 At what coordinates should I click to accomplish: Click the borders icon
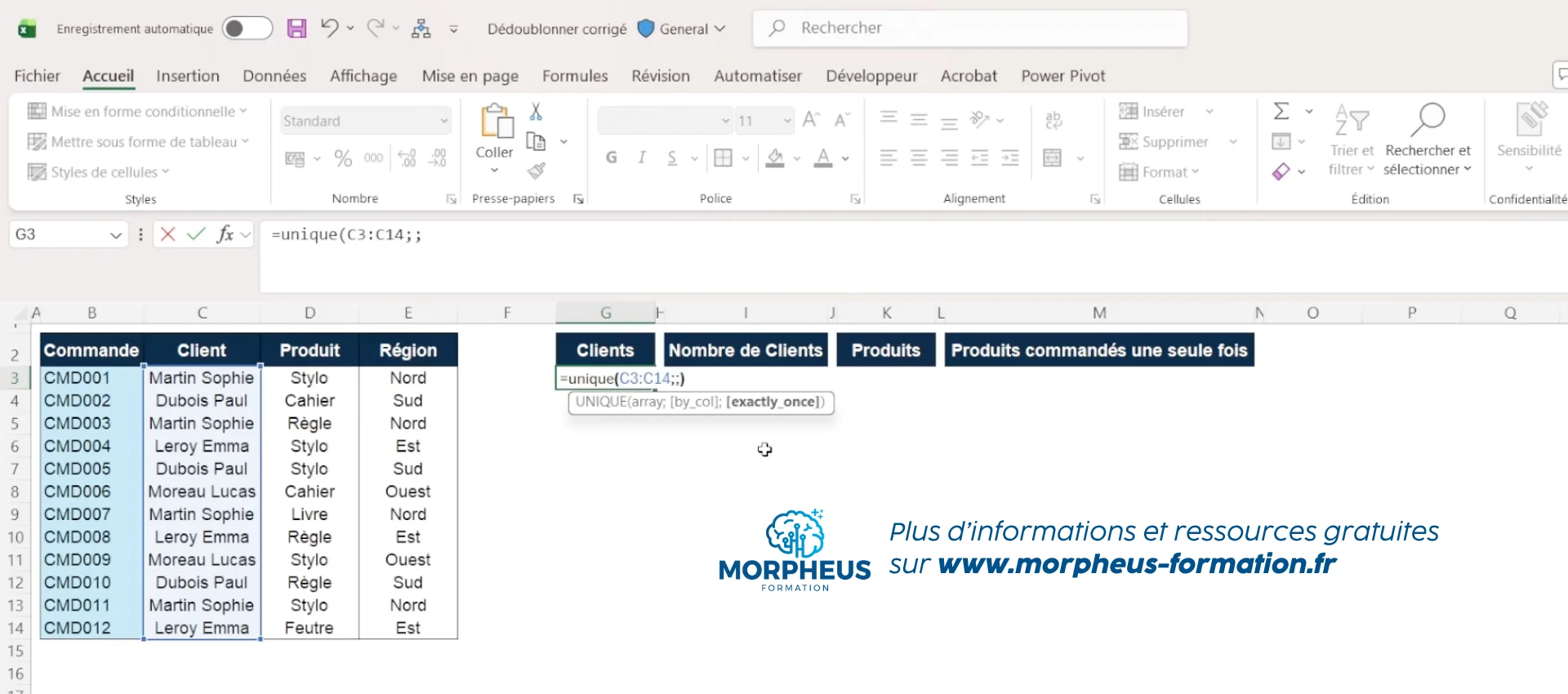pos(724,158)
